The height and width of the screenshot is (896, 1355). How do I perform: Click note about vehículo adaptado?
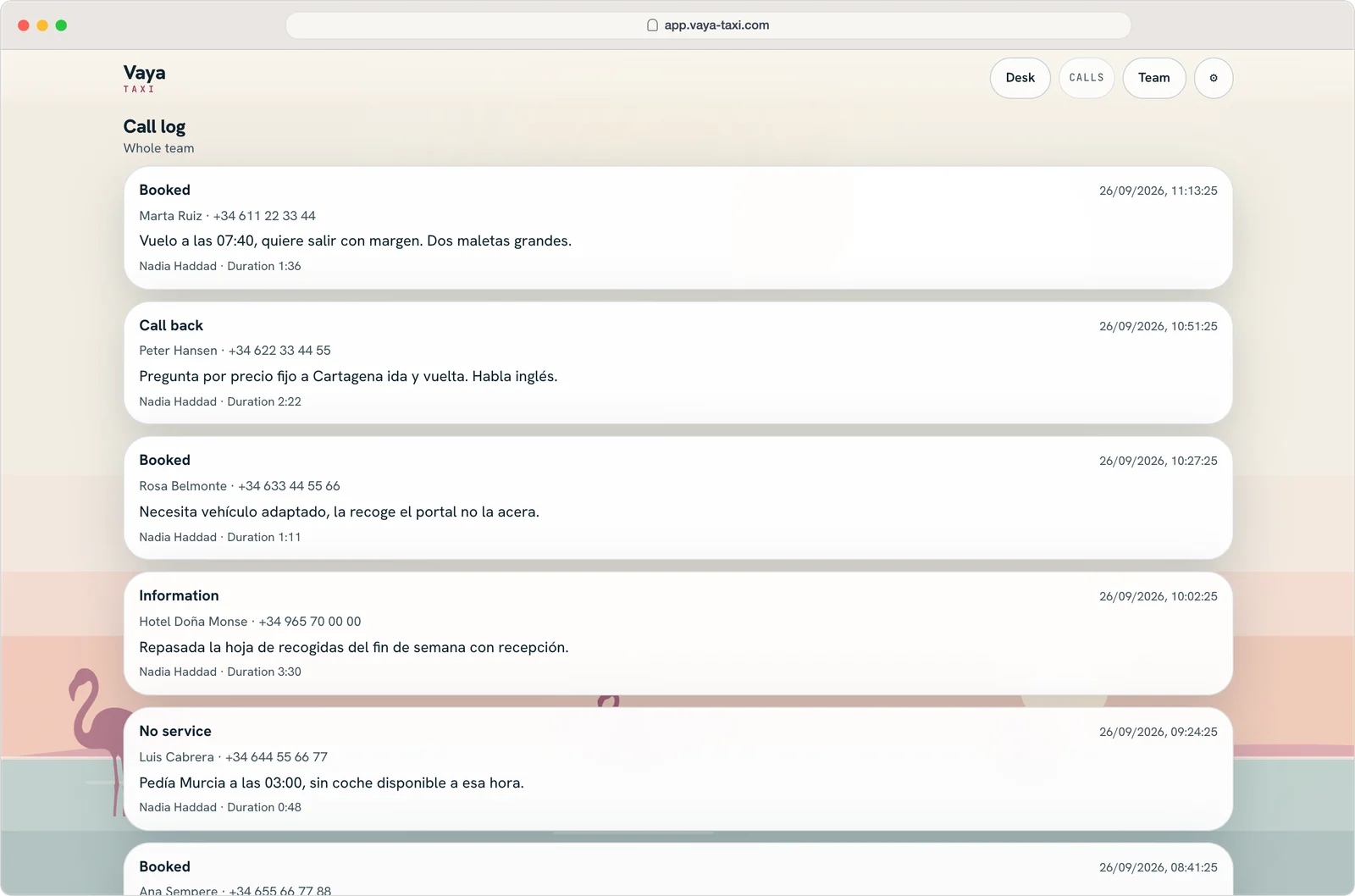[x=339, y=512]
